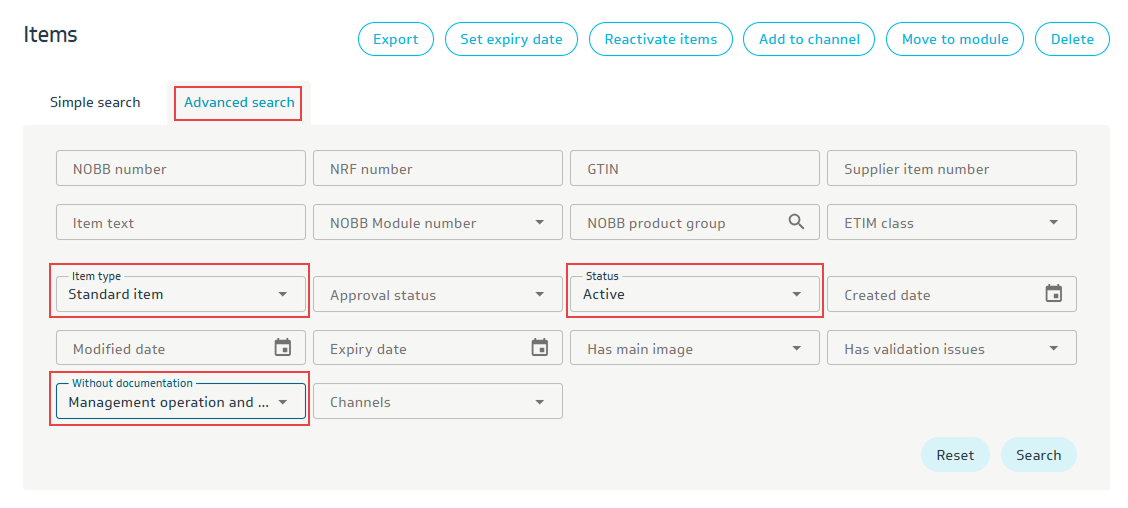
Task: Select the Advanced search tab
Action: [x=239, y=102]
